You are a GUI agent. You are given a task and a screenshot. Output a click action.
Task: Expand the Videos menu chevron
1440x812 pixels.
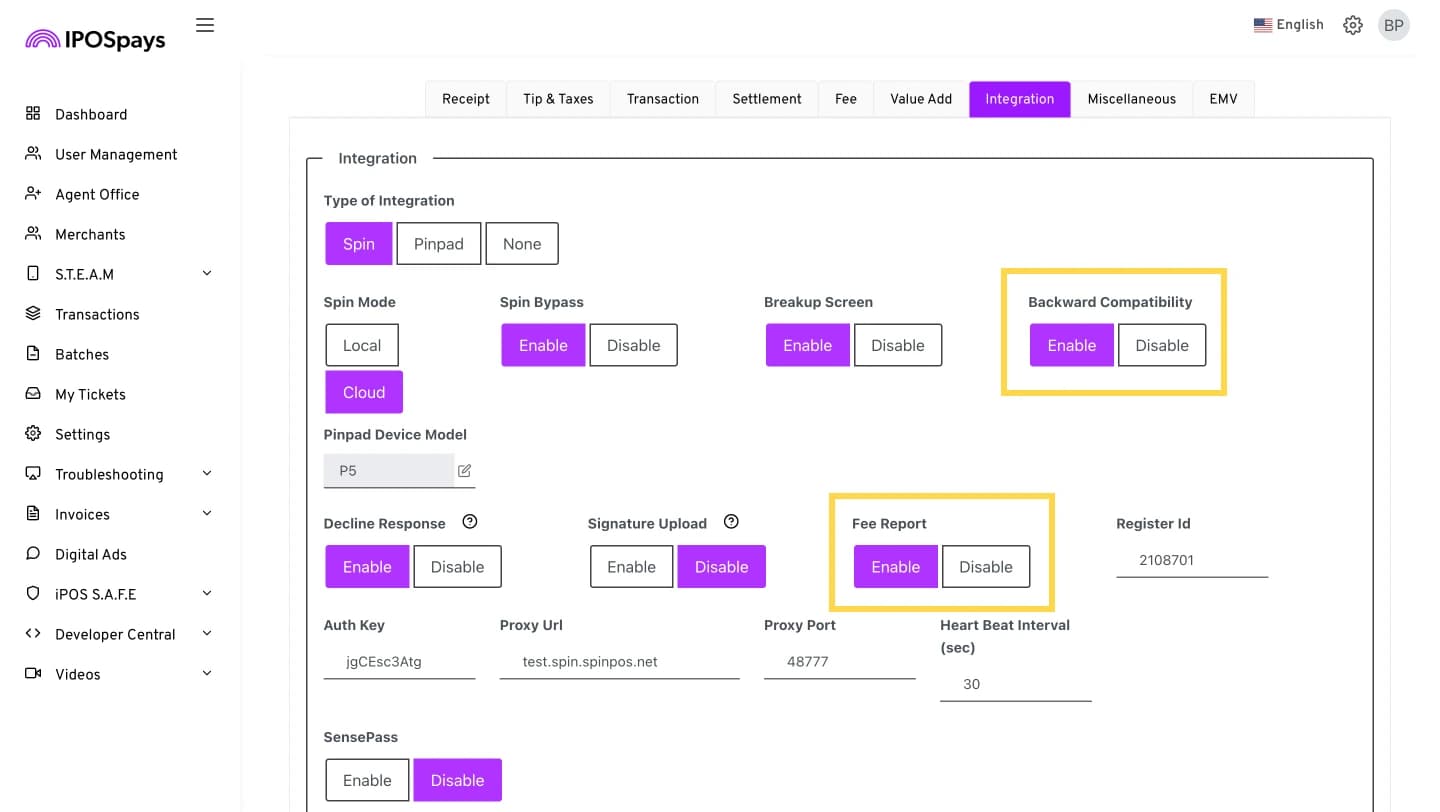207,673
